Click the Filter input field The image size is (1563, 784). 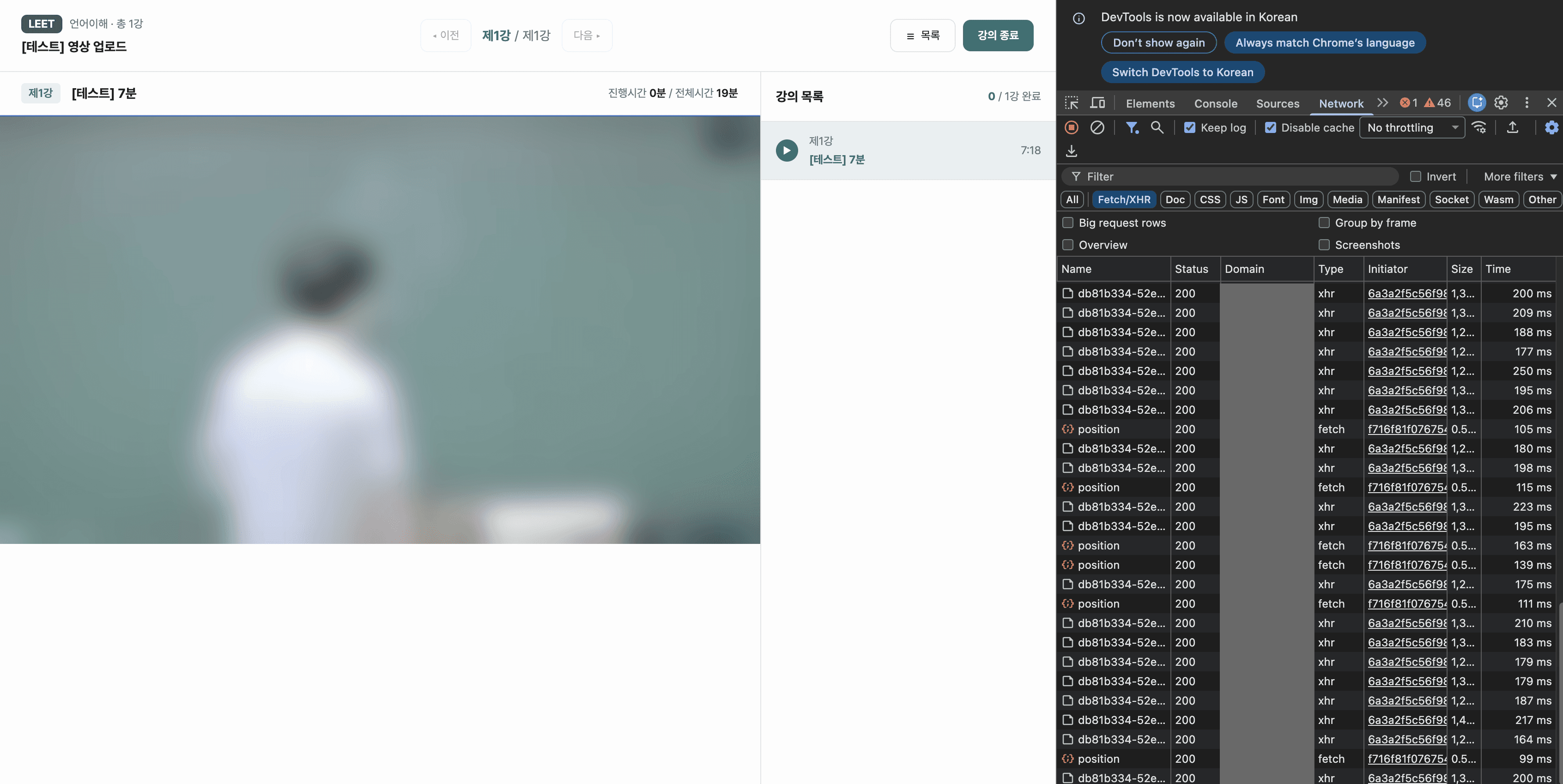click(1230, 176)
